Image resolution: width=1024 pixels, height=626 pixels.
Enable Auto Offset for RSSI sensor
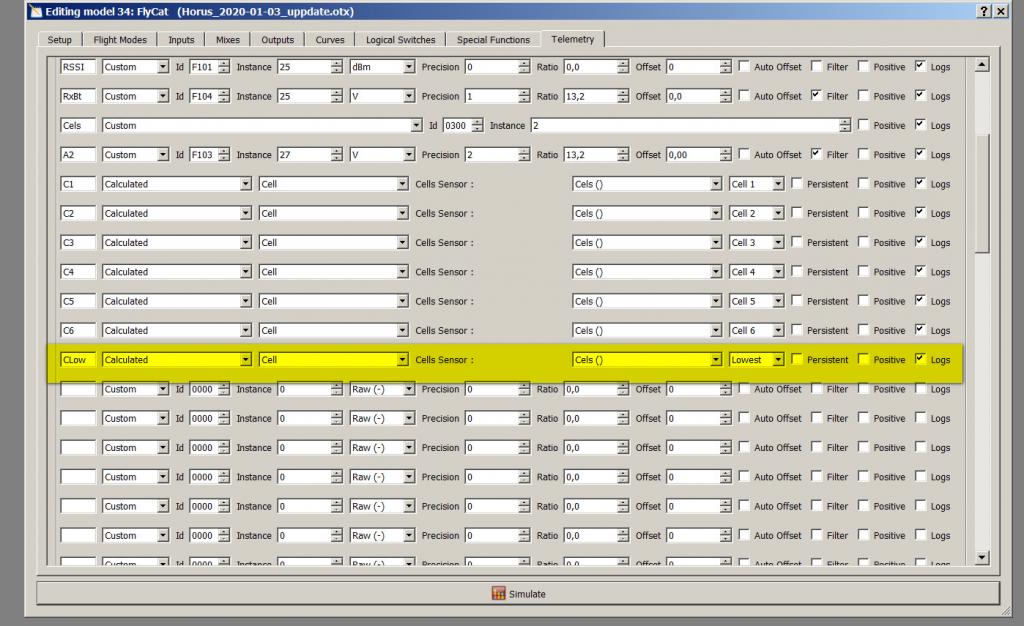(745, 67)
